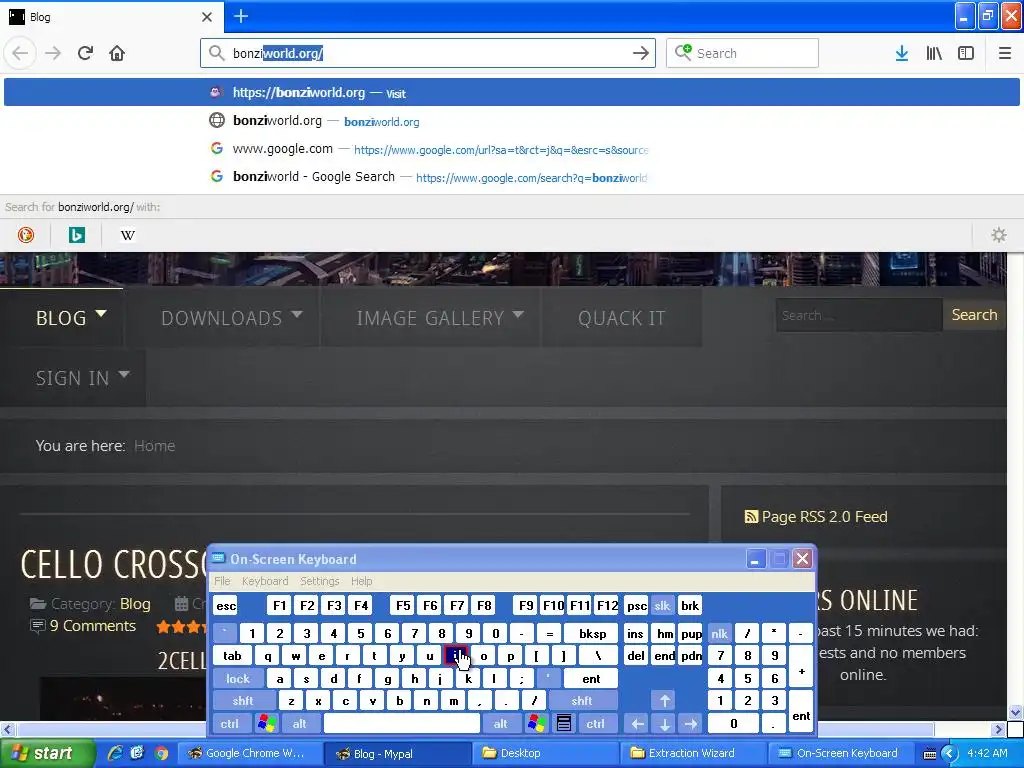Viewport: 1024px width, 768px height.
Task: Toggle right alt key on keyboard
Action: [501, 724]
